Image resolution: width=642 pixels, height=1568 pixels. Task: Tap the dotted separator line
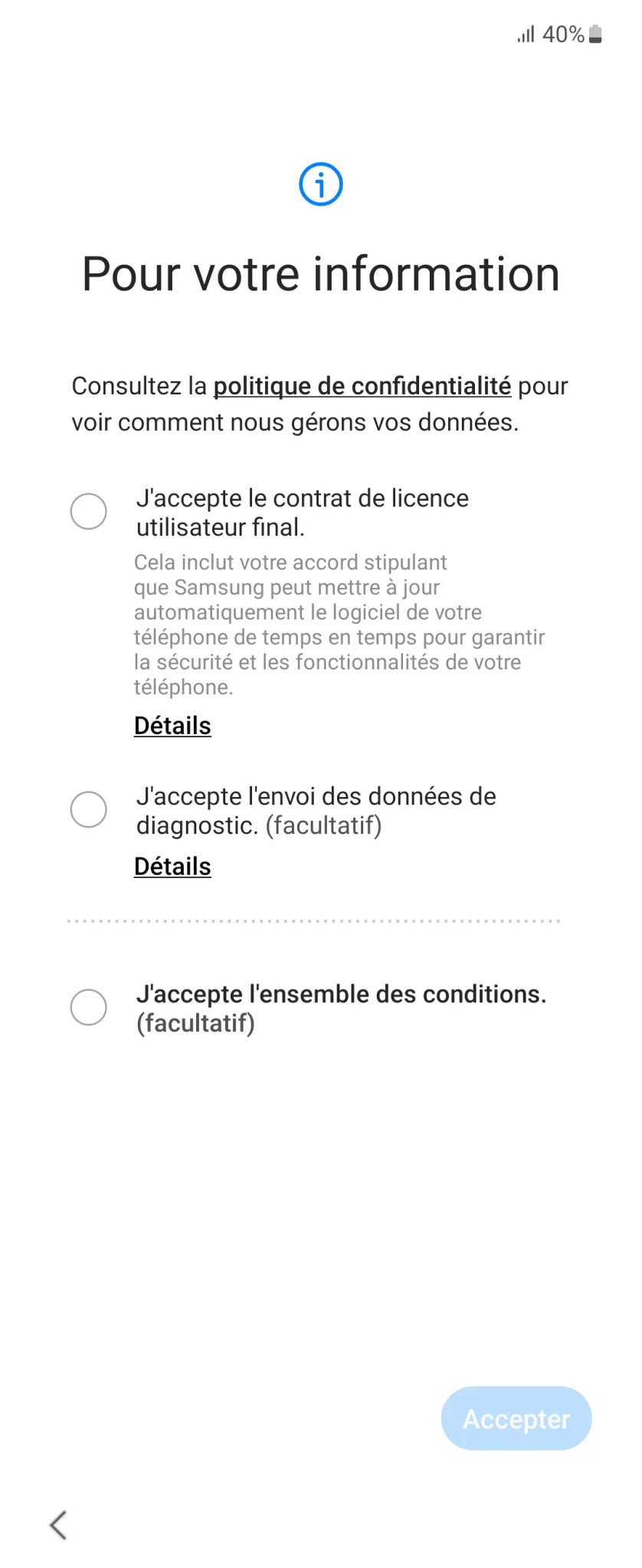[314, 921]
